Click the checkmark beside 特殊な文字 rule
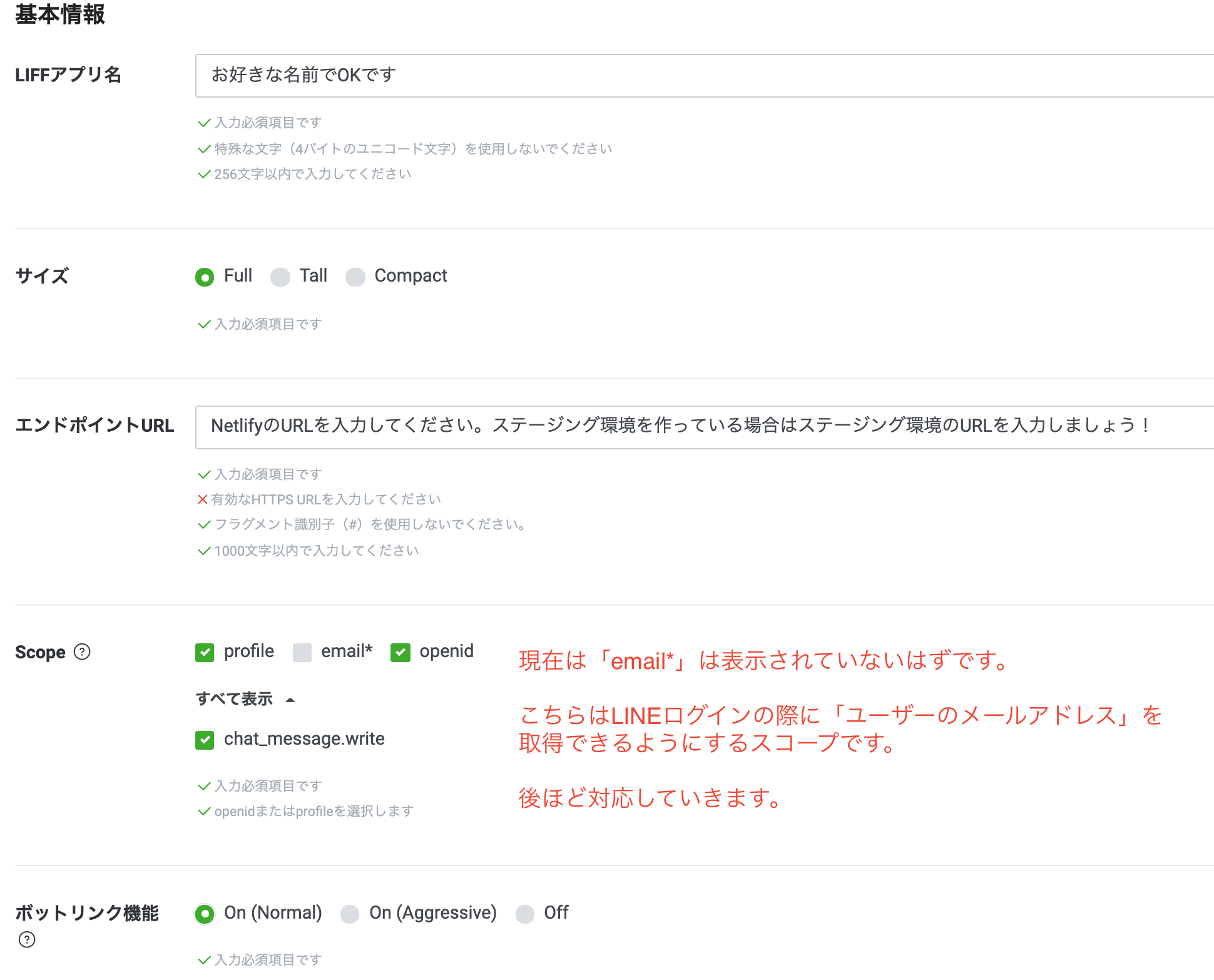This screenshot has height=980, width=1214. click(203, 148)
